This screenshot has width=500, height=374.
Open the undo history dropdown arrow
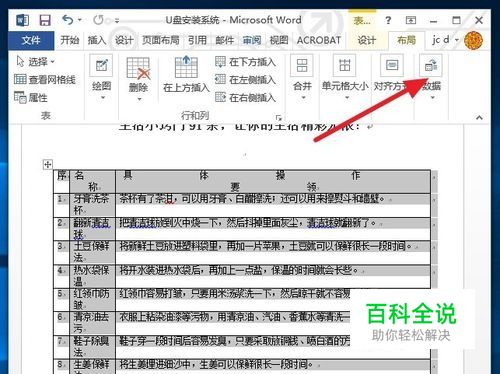(x=80, y=20)
